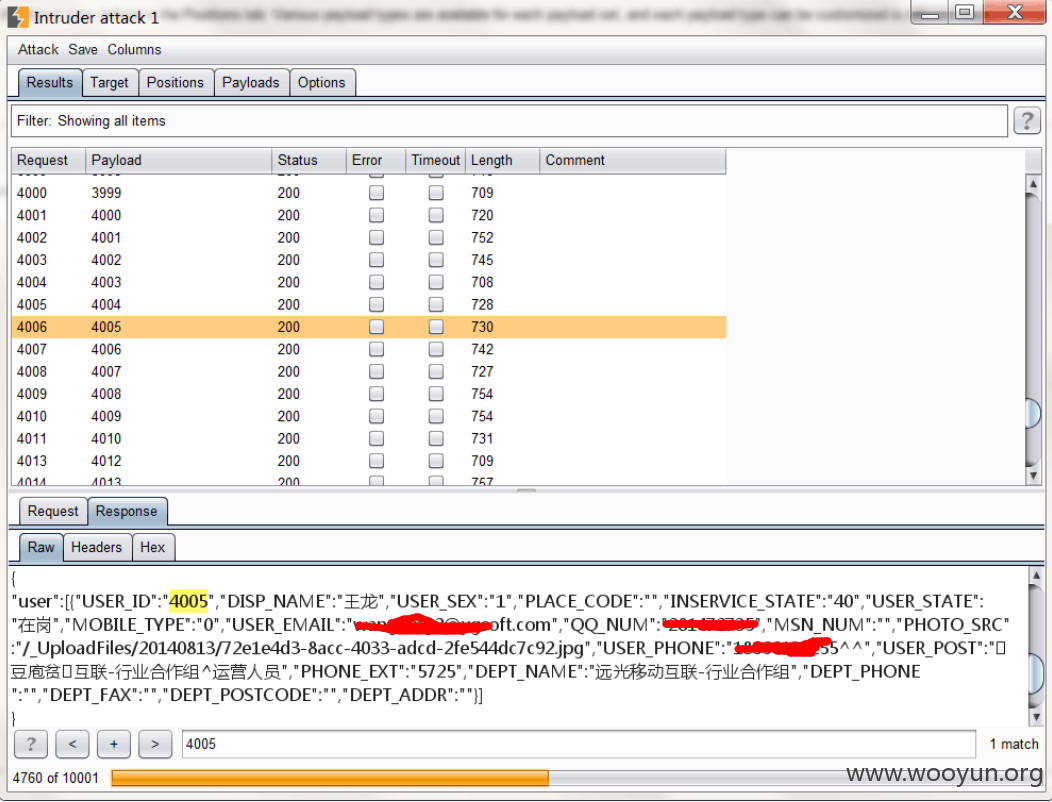Viewport: 1052px width, 802px height.
Task: Select the Hex view tab
Action: 152,548
